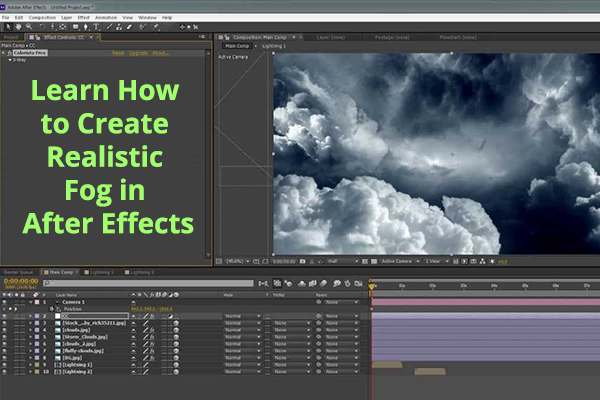The image size is (600, 400).
Task: Open the 1 View layout dropdown
Action: [x=437, y=261]
